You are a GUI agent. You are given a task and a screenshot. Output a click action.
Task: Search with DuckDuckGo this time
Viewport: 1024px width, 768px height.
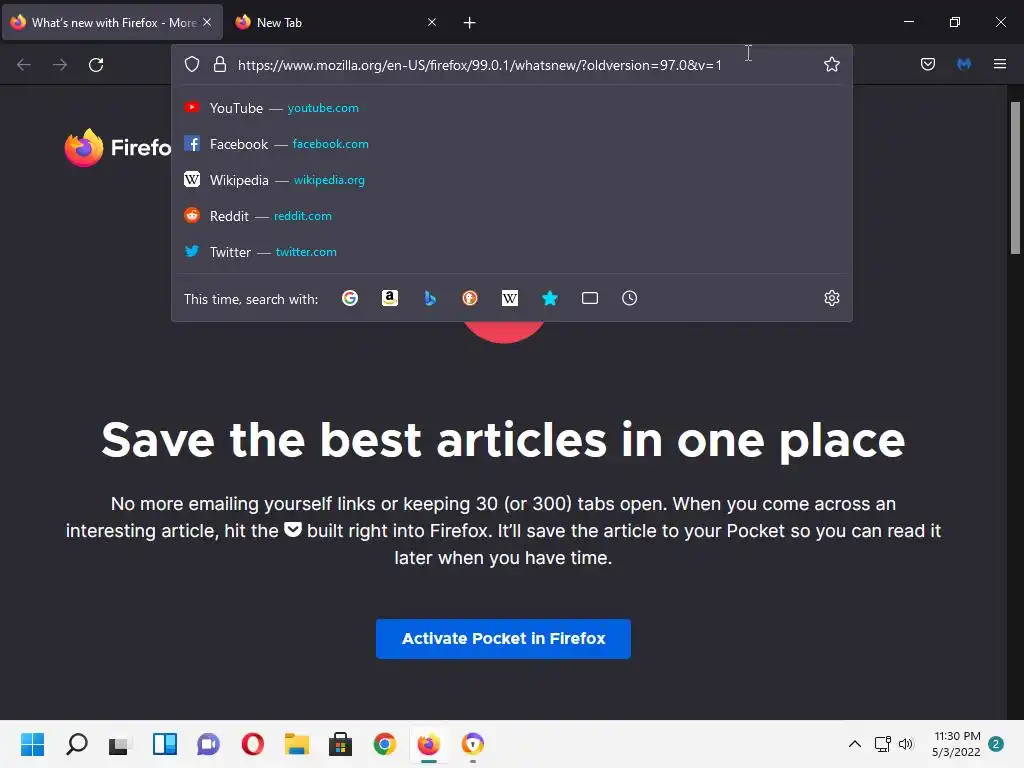pyautogui.click(x=470, y=298)
